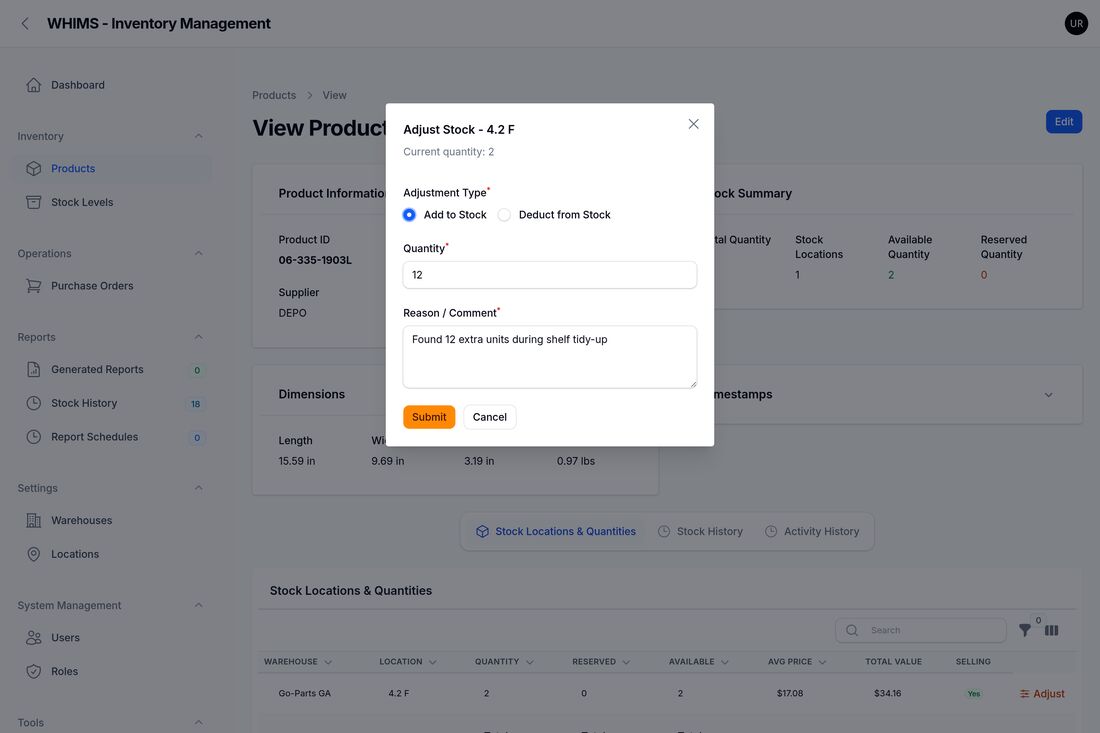
Task: Collapse the Reports sidebar section
Action: [199, 337]
